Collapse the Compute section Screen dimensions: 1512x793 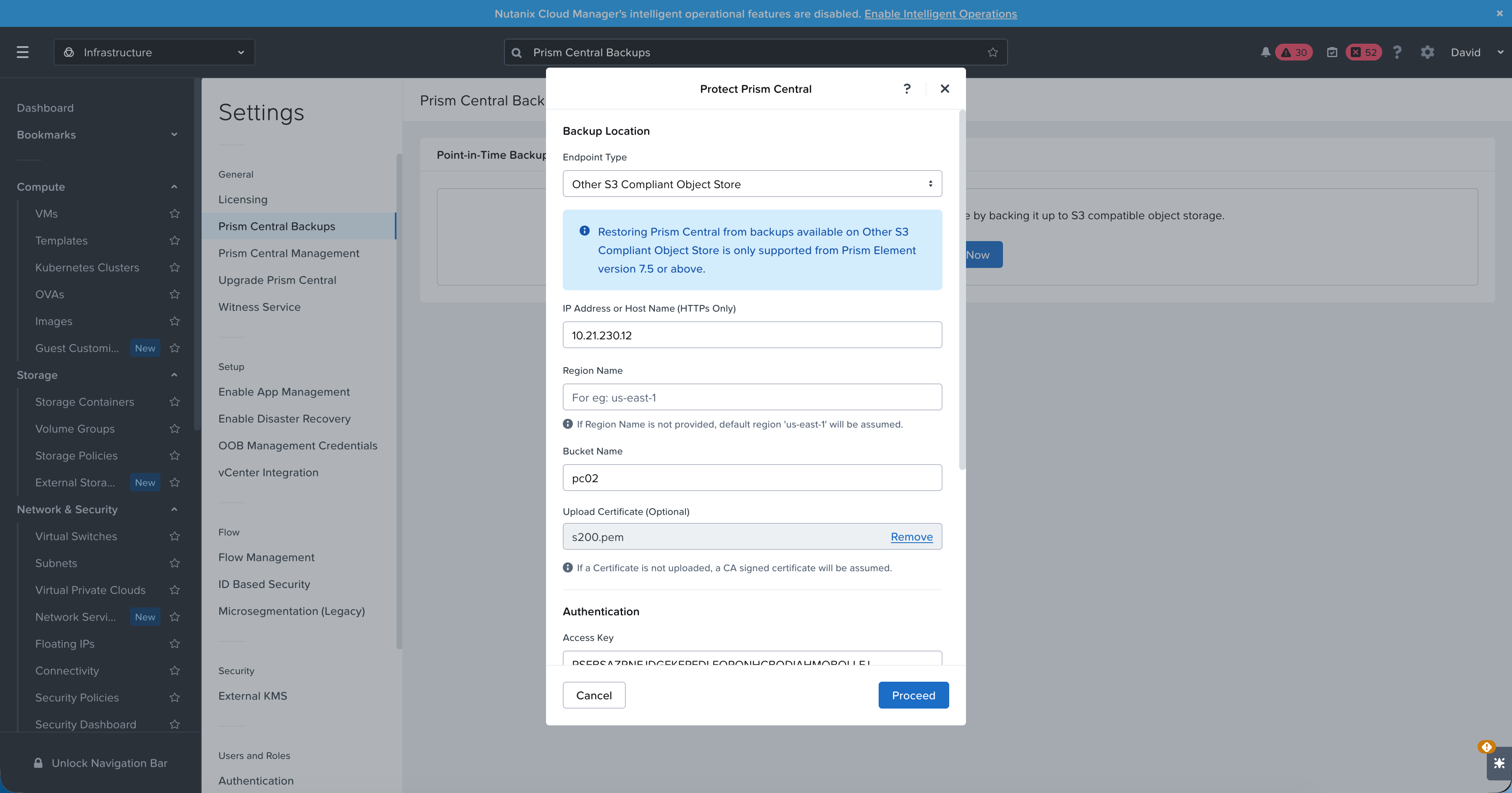[x=174, y=186]
